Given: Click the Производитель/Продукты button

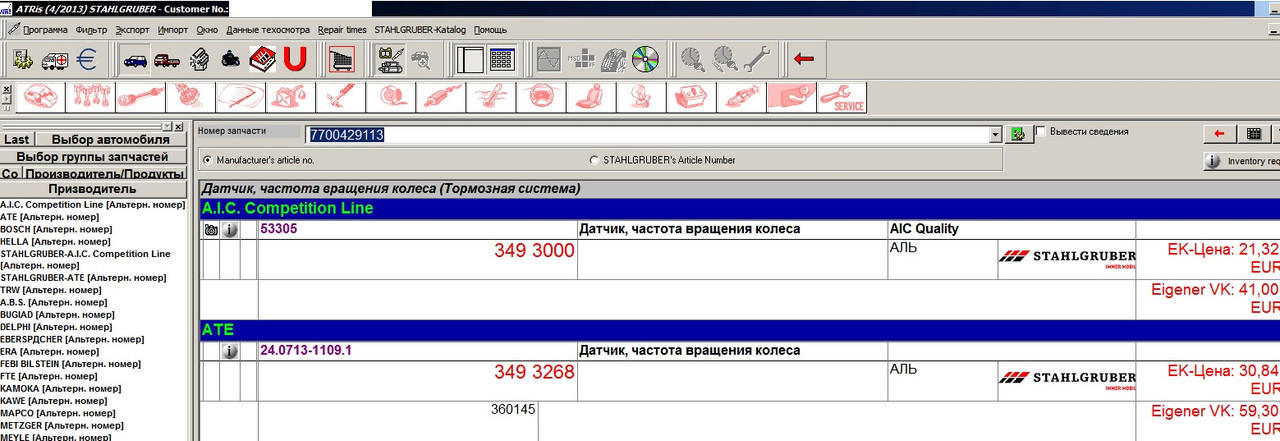Looking at the screenshot, I should point(105,174).
